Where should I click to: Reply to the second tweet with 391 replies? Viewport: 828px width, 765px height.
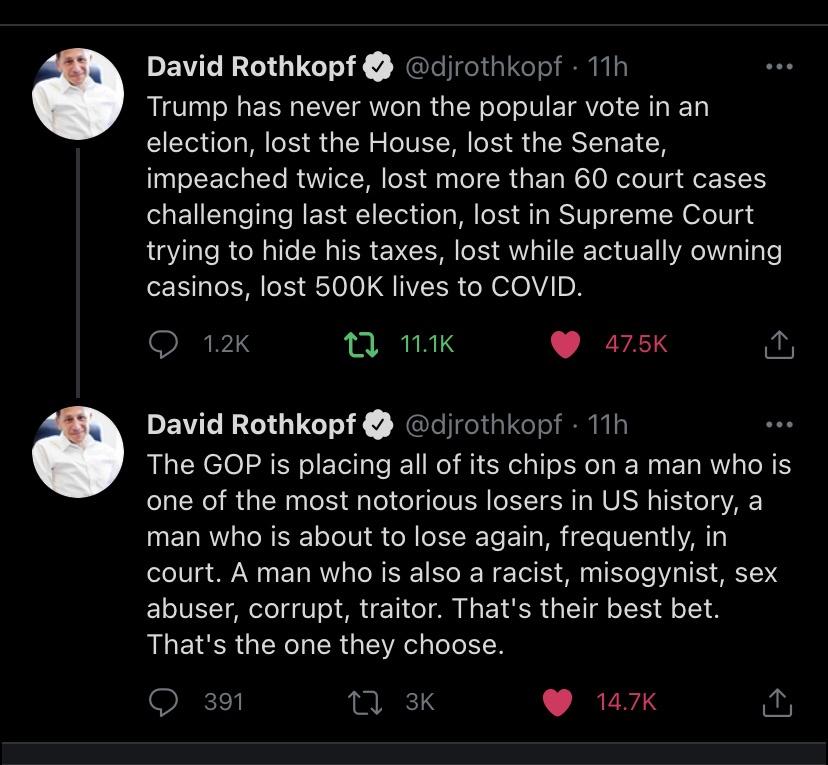[163, 702]
